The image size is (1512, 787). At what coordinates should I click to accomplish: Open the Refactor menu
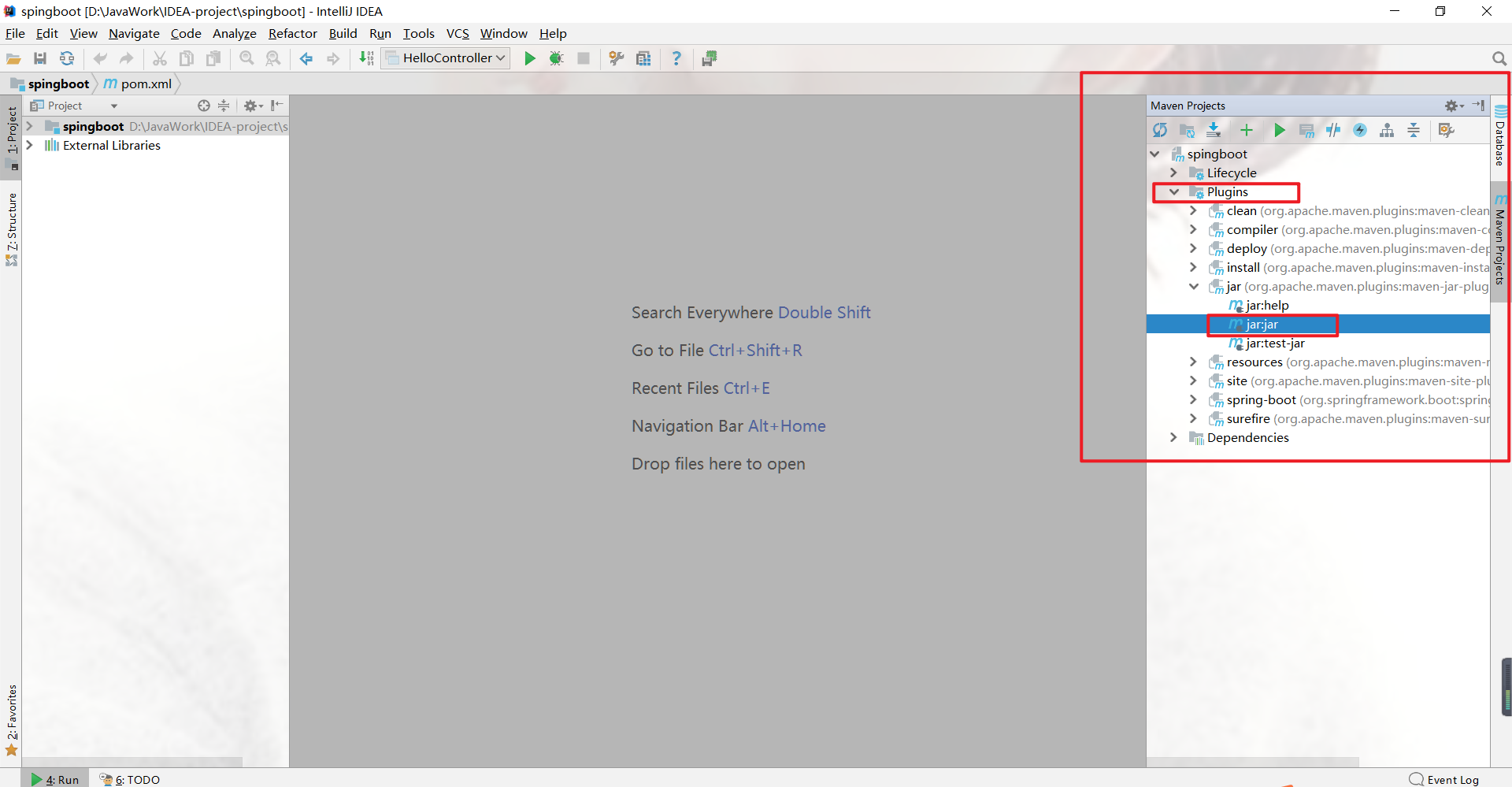coord(292,33)
